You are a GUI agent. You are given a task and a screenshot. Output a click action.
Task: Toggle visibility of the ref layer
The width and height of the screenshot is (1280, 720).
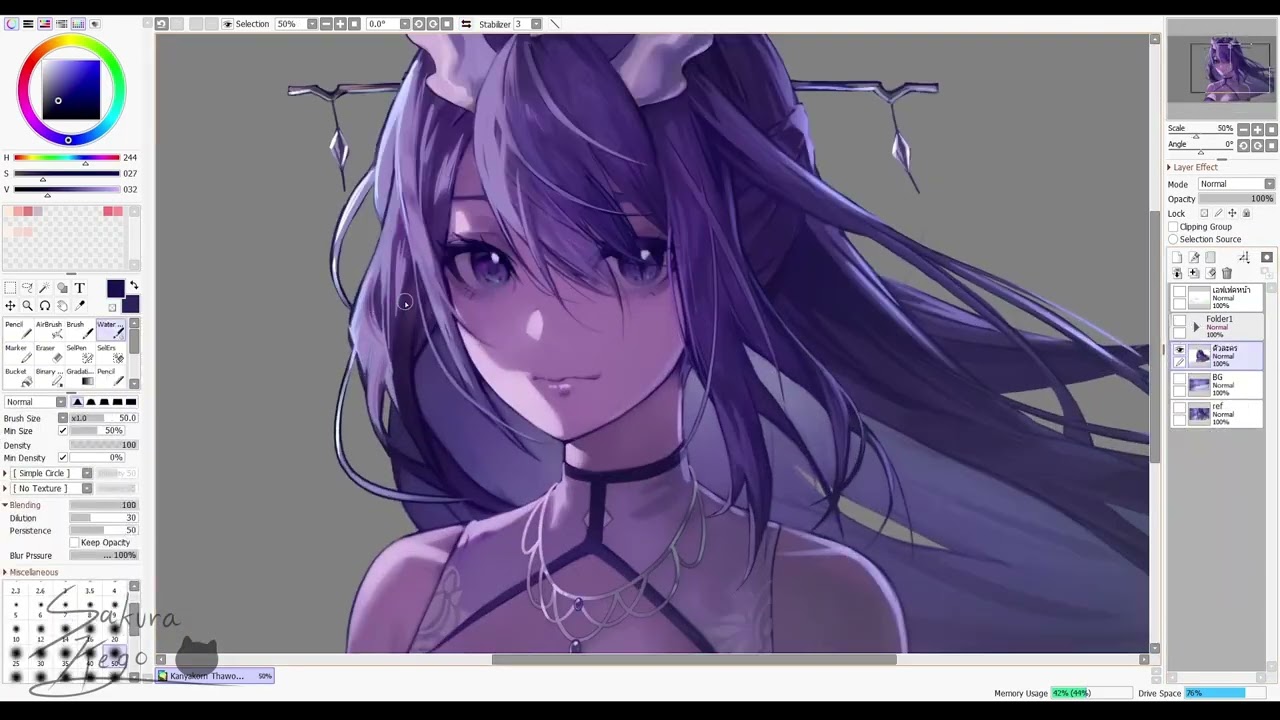[1179, 409]
